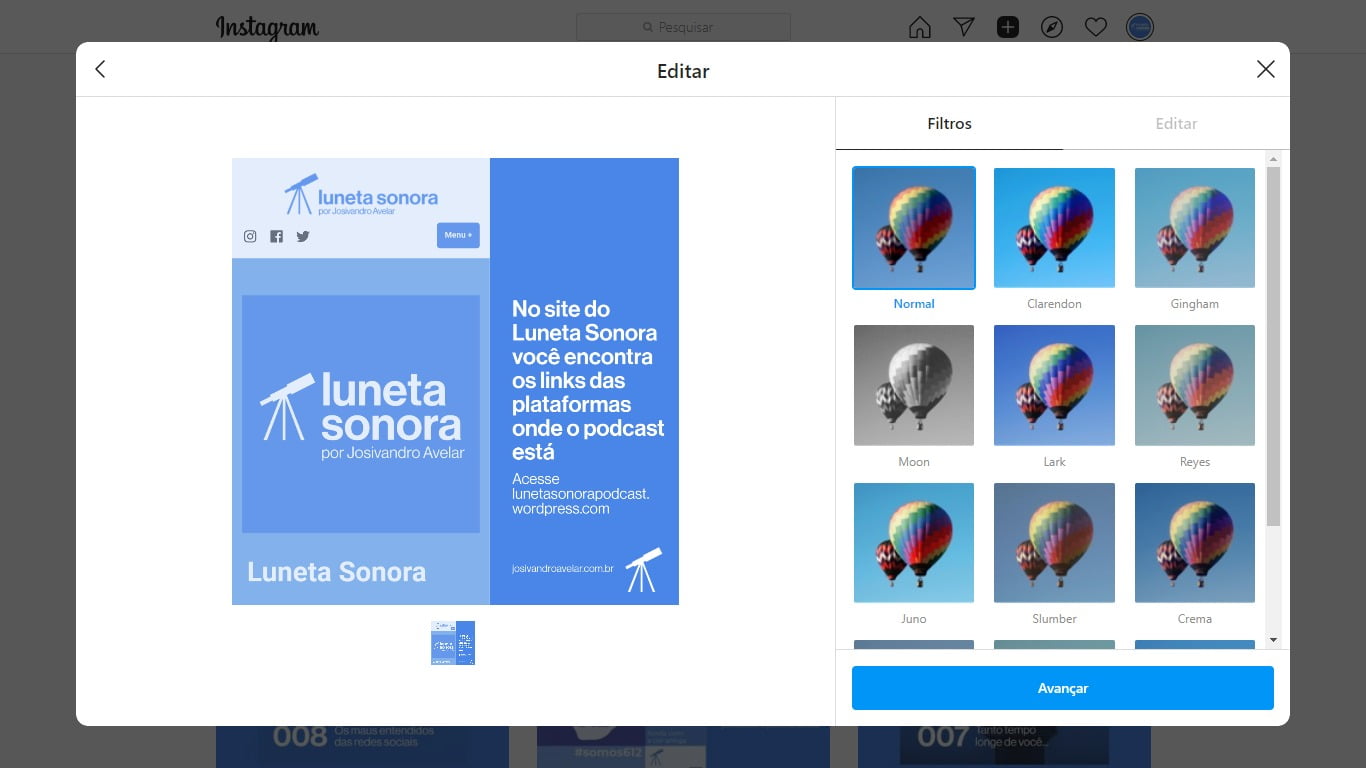Image resolution: width=1366 pixels, height=768 pixels.
Task: Click the Instagram logo
Action: [x=267, y=28]
